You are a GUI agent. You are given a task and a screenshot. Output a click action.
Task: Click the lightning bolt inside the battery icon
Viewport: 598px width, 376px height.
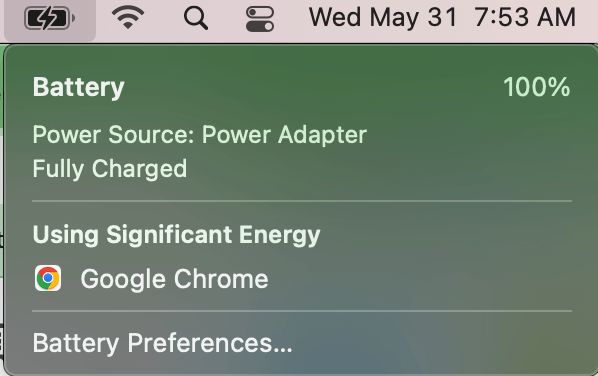tap(47, 18)
